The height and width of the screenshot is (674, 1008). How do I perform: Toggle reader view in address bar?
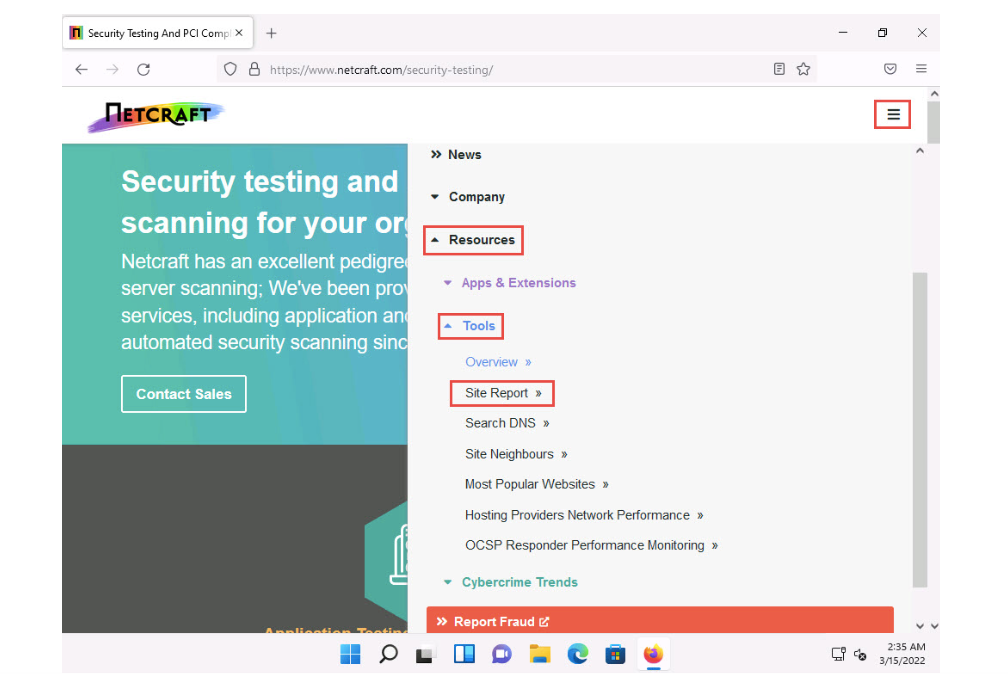click(779, 69)
